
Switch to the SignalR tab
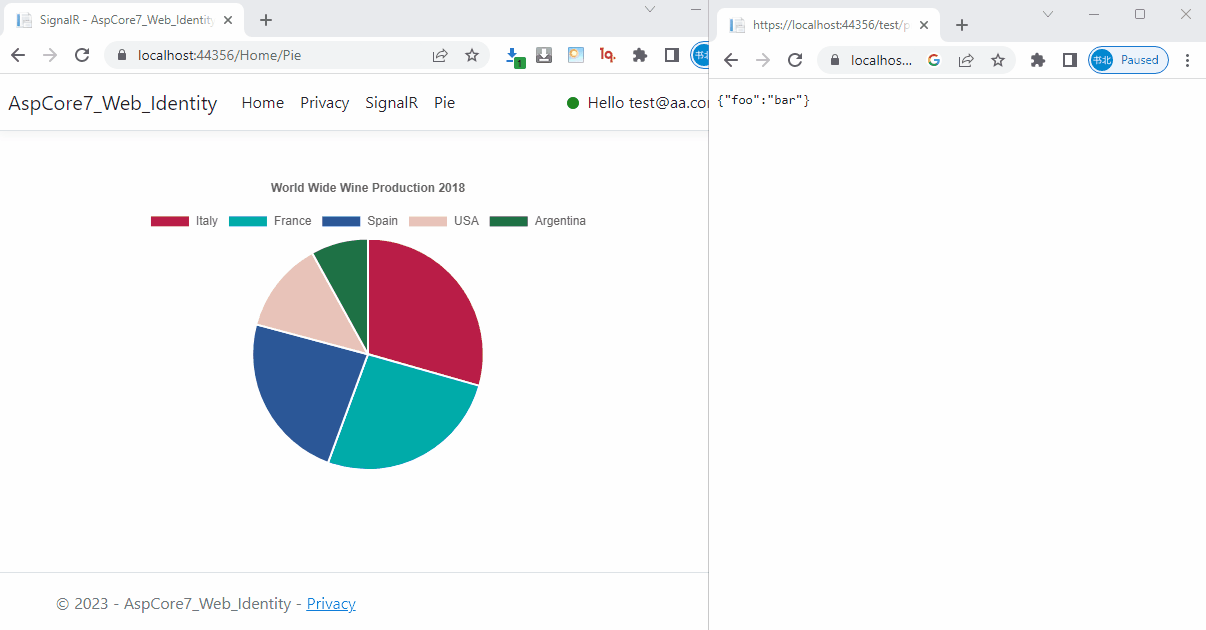(120, 20)
